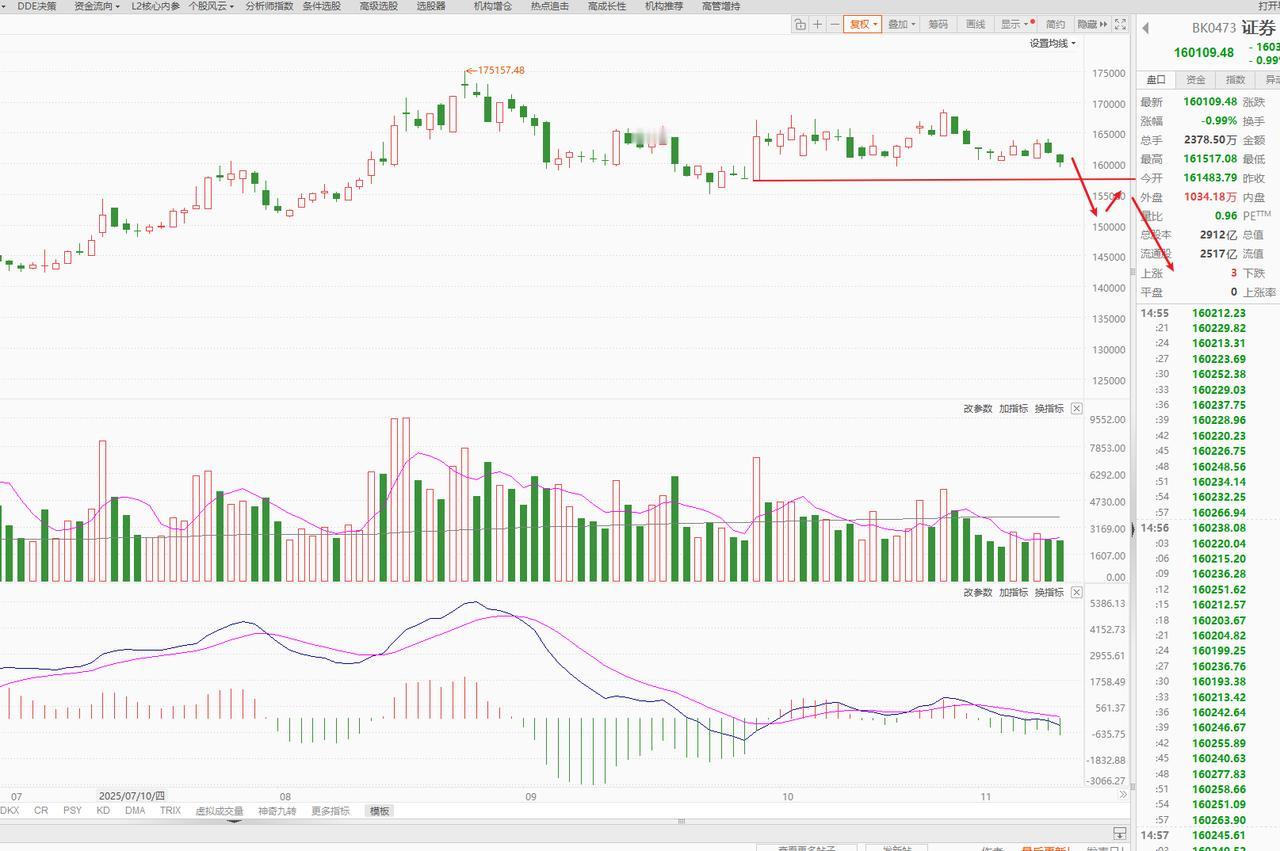
Task: Click the 14:55 tick price 160212.23
Action: (1219, 313)
